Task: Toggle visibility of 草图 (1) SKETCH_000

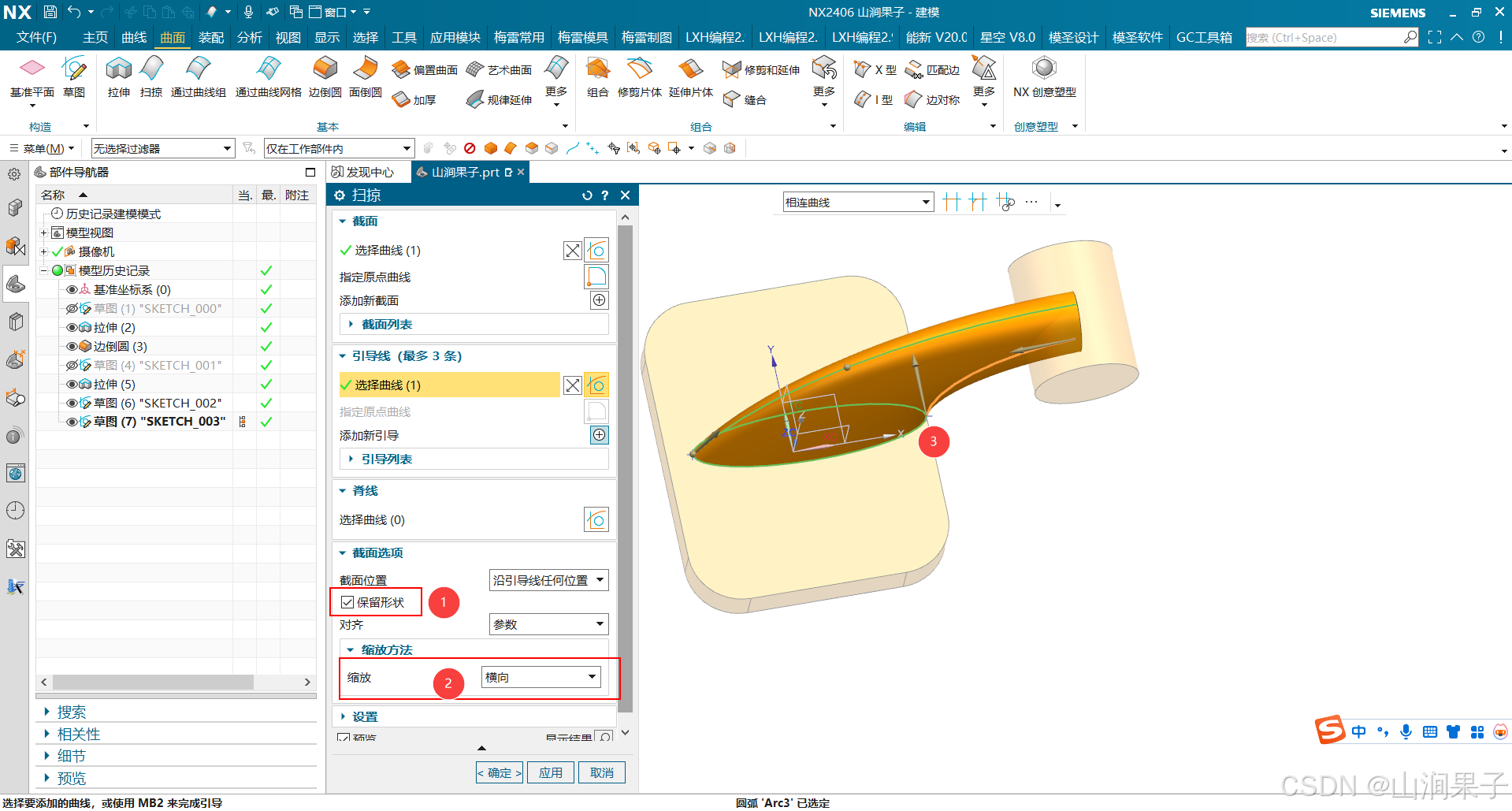Action: click(72, 309)
